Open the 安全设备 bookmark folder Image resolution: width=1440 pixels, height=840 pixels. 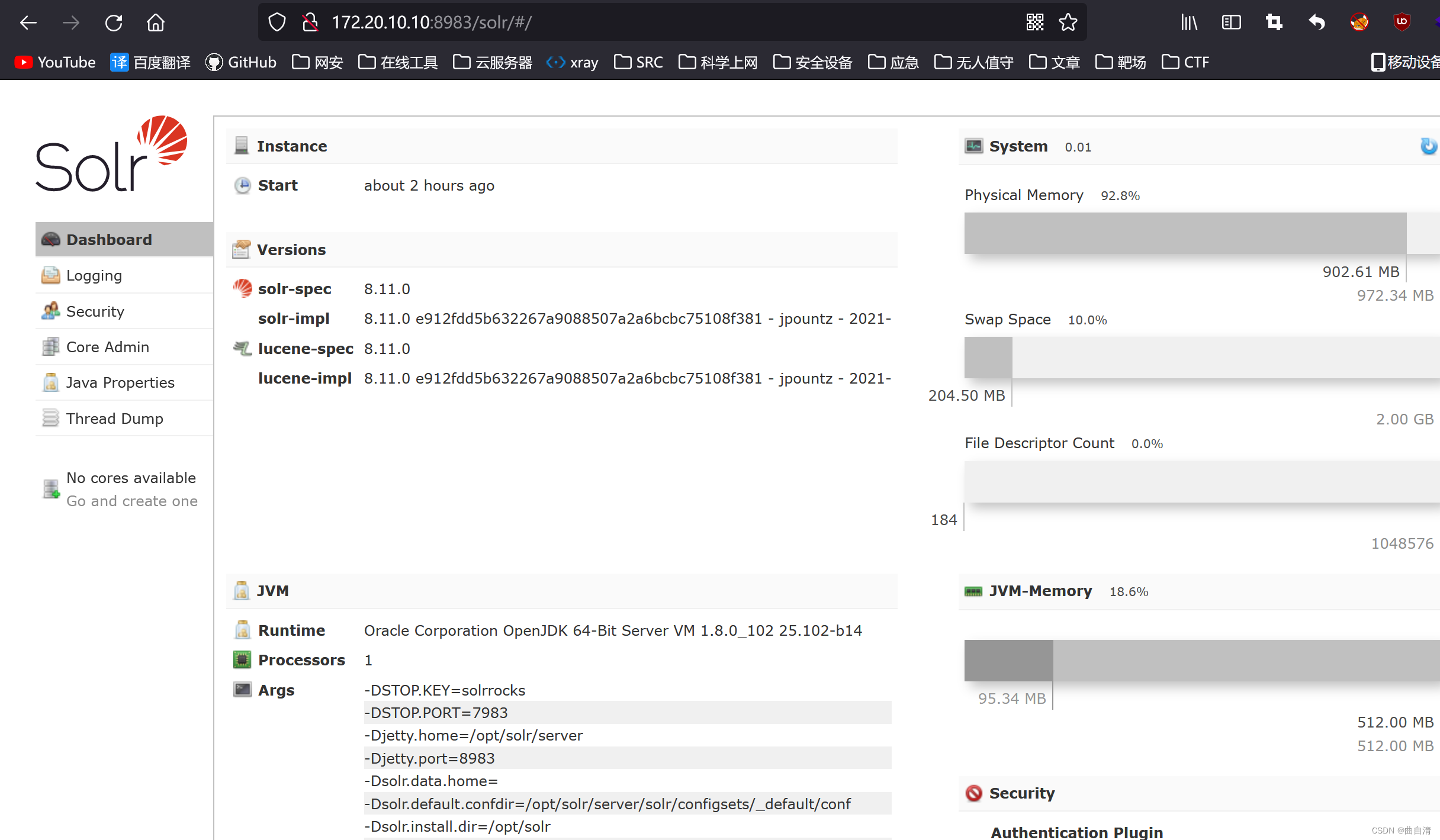coord(812,62)
